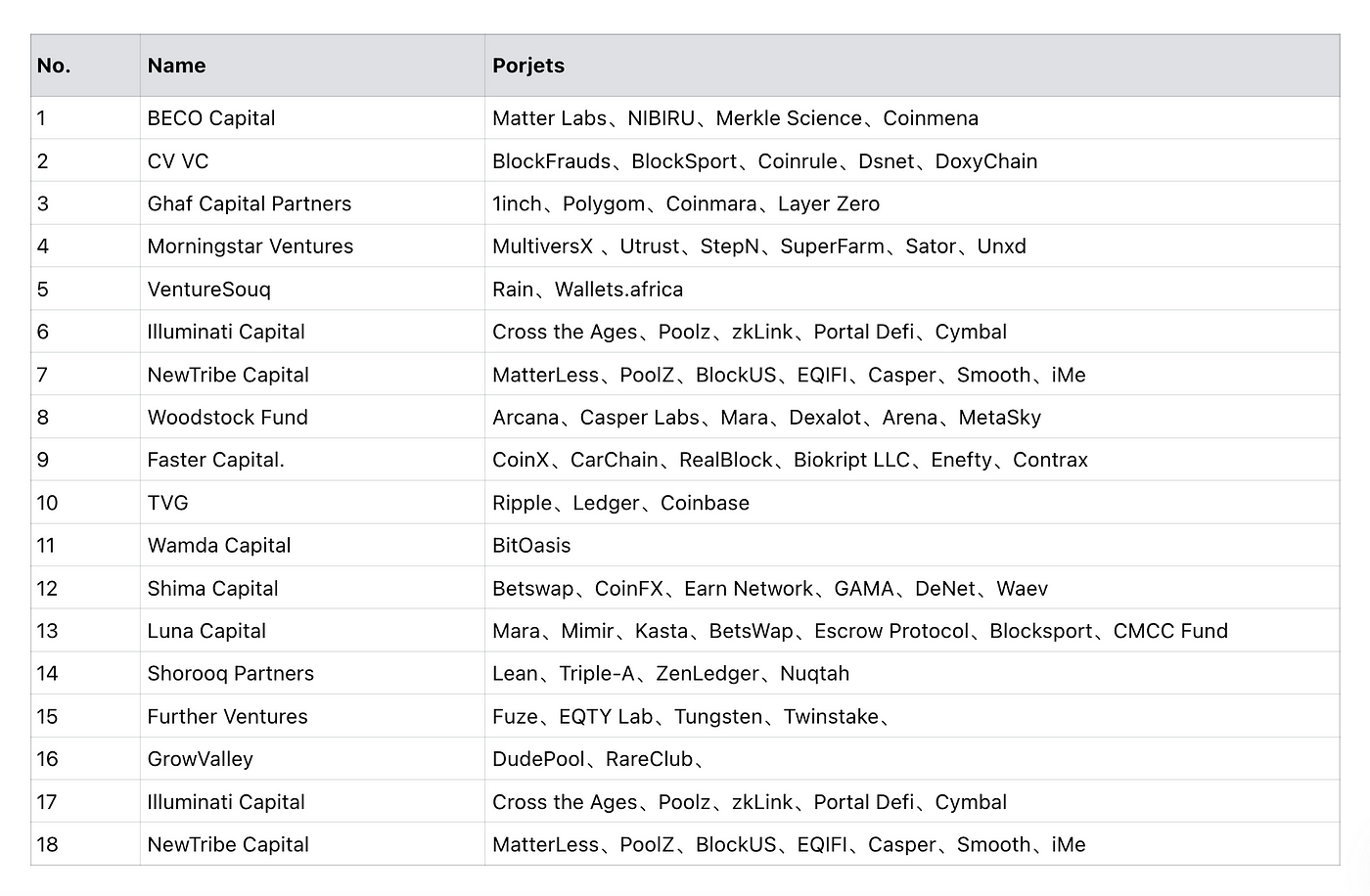Click the Faster Capital. cell

(x=312, y=460)
